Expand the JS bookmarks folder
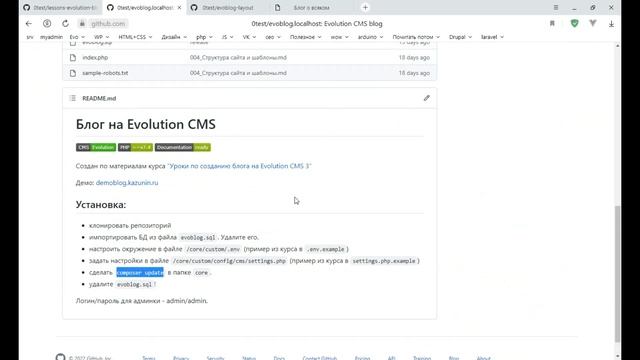640x360 pixels. click(227, 37)
